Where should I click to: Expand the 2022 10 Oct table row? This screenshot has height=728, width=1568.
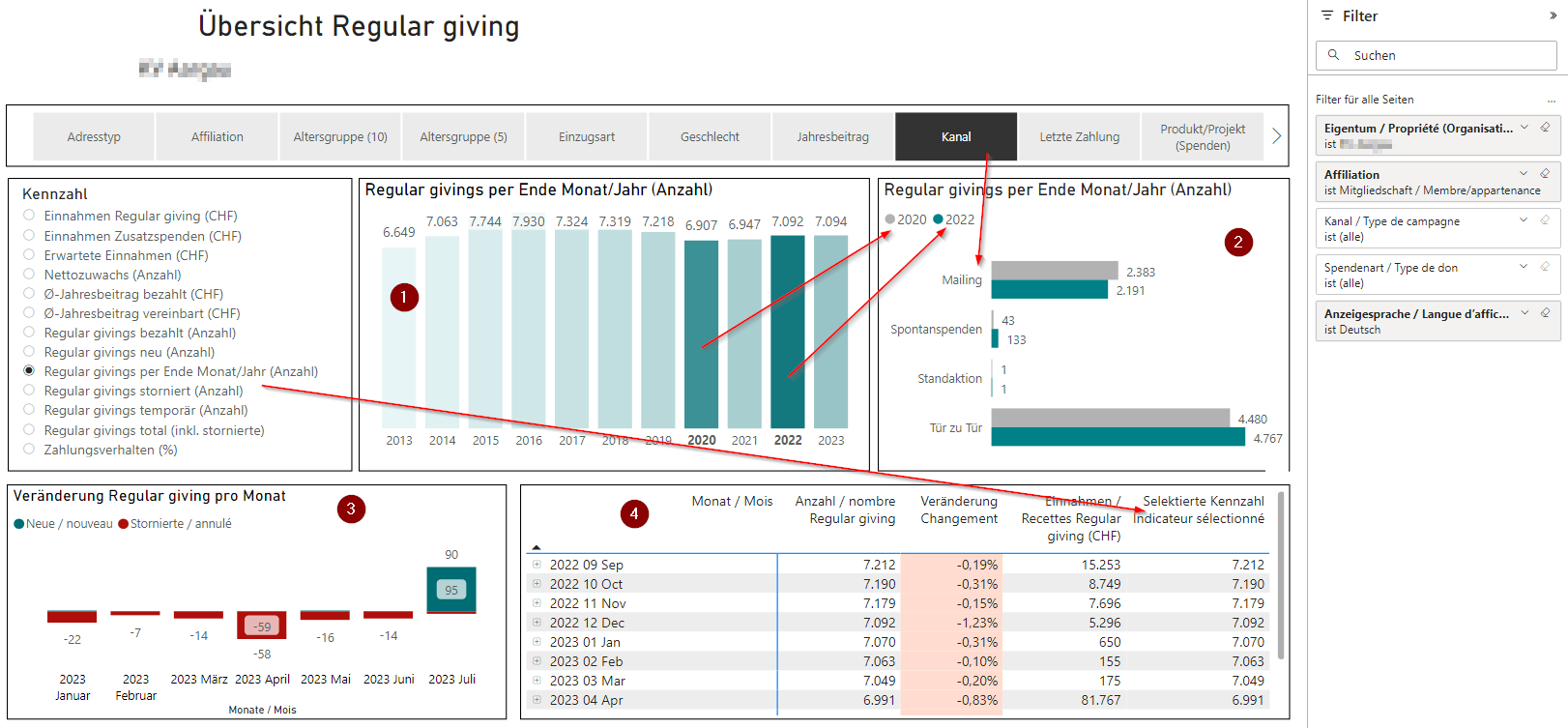(x=537, y=583)
